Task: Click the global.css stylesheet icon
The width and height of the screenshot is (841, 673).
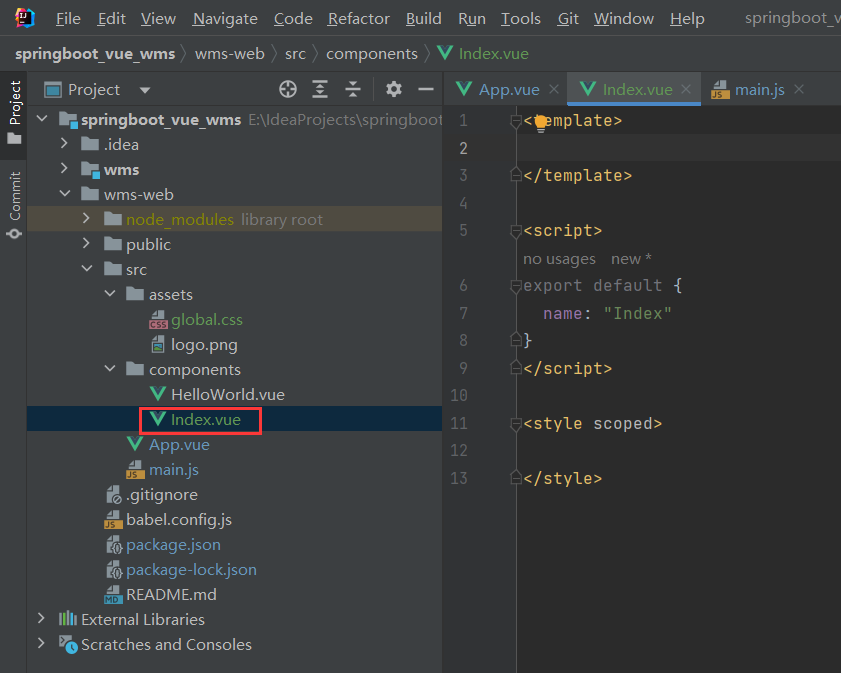Action: click(159, 320)
